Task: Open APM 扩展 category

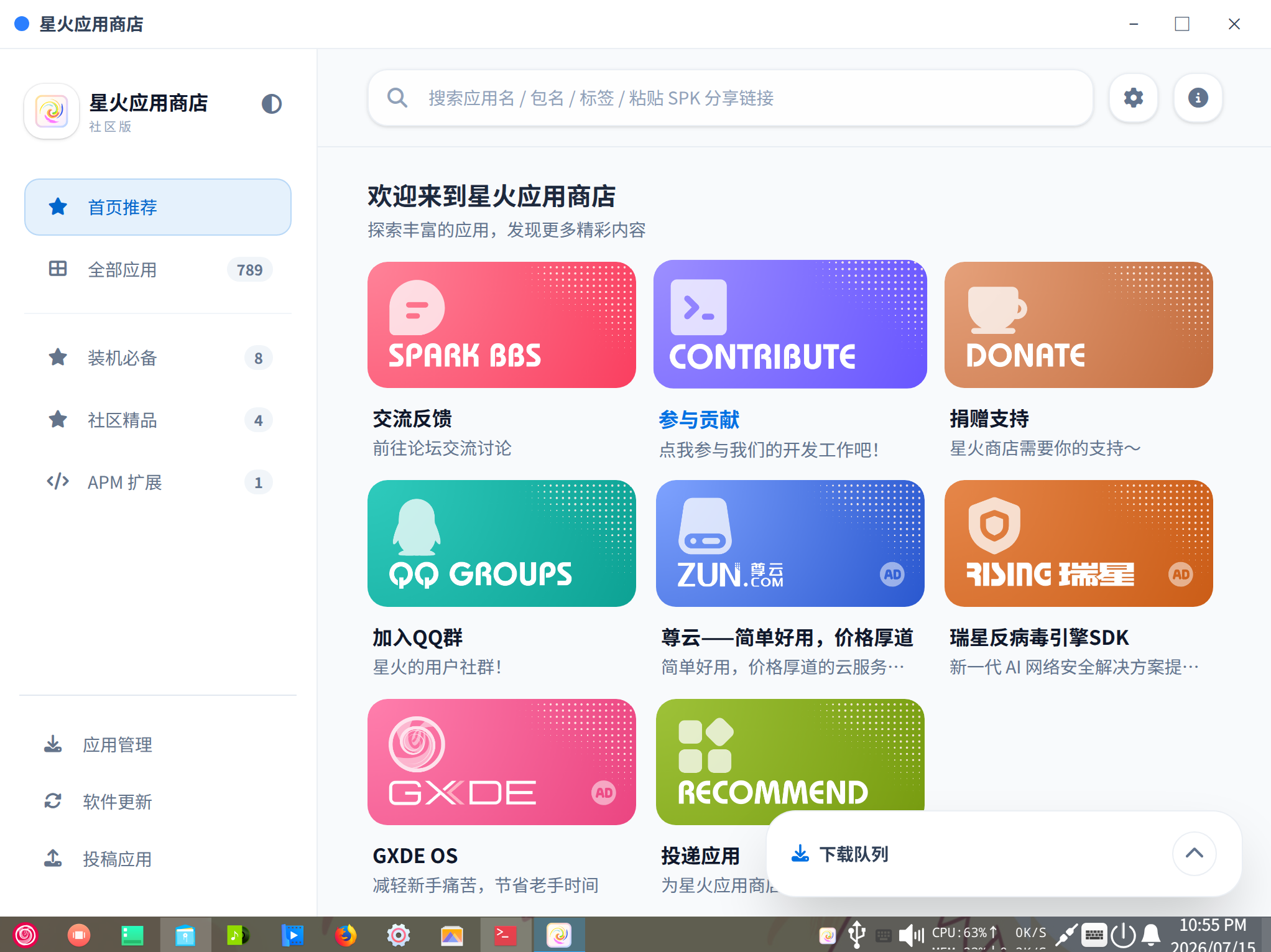Action: (158, 483)
